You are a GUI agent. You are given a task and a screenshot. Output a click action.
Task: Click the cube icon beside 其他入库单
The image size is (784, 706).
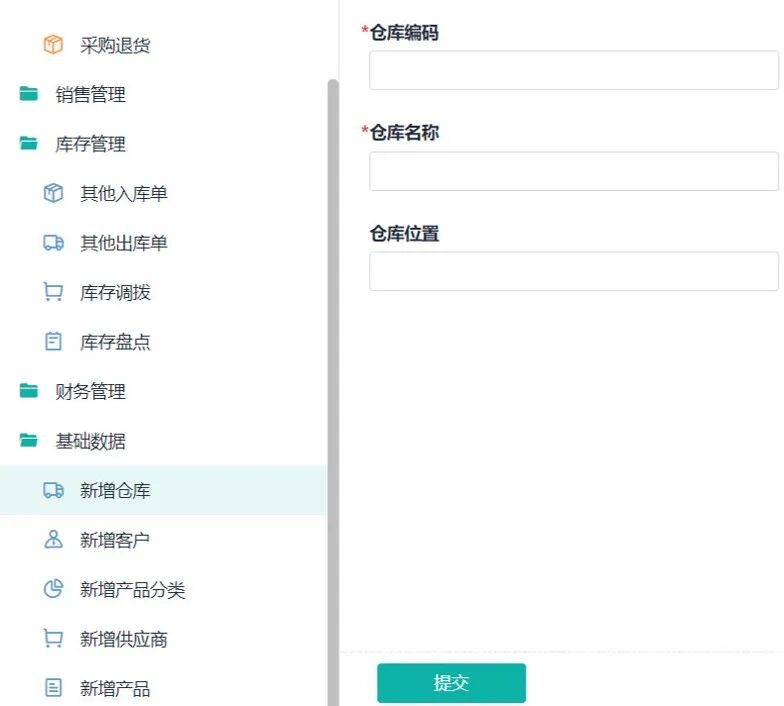click(x=53, y=193)
